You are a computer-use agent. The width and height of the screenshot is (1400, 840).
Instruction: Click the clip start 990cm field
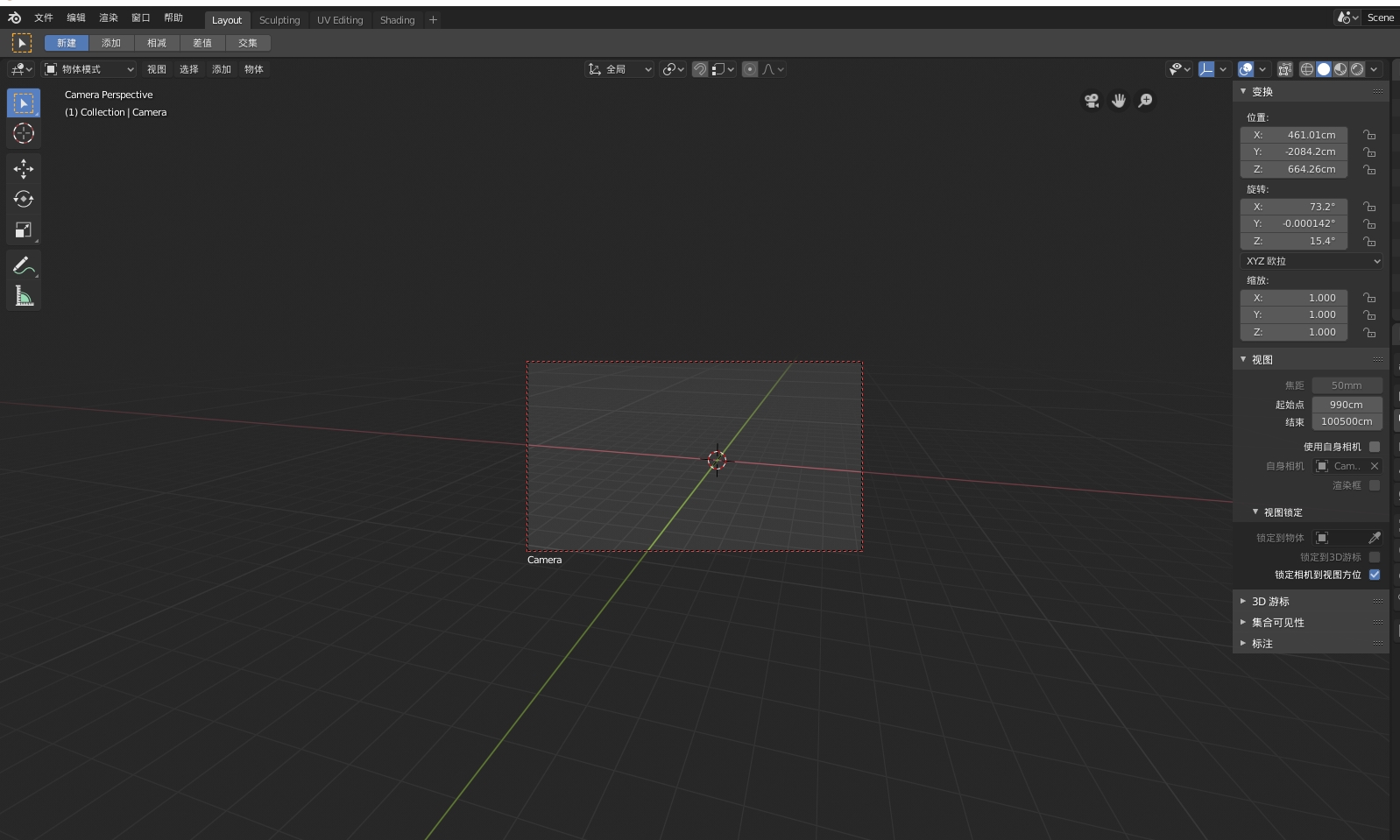(x=1347, y=405)
